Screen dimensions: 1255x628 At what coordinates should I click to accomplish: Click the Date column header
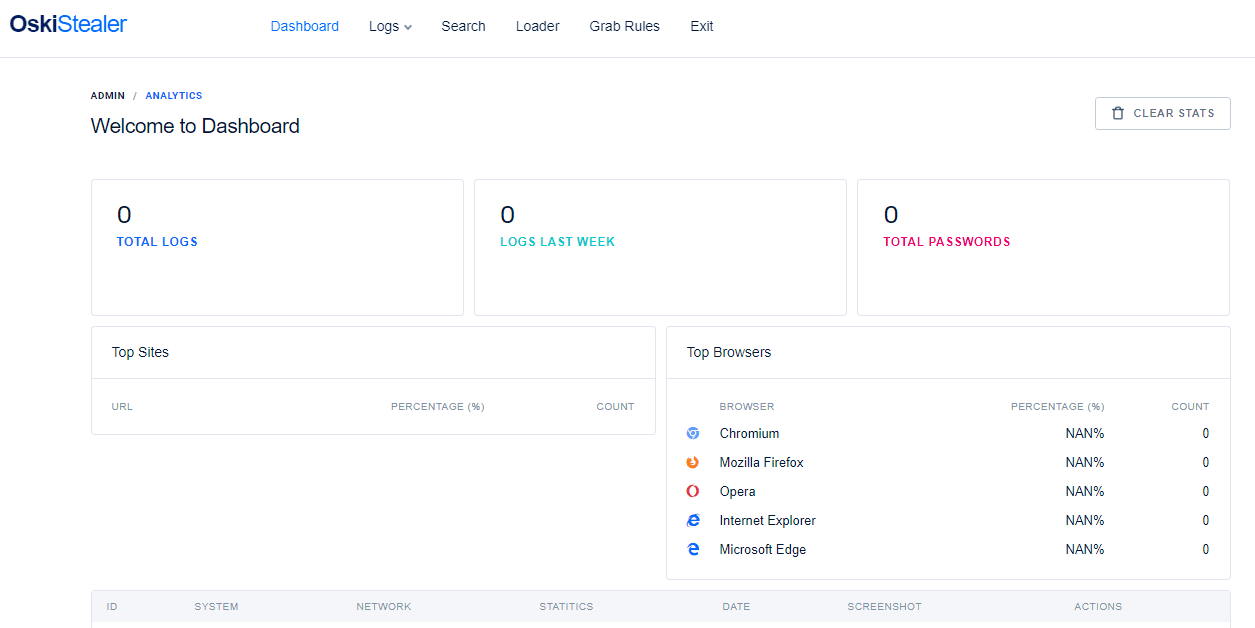pos(736,607)
